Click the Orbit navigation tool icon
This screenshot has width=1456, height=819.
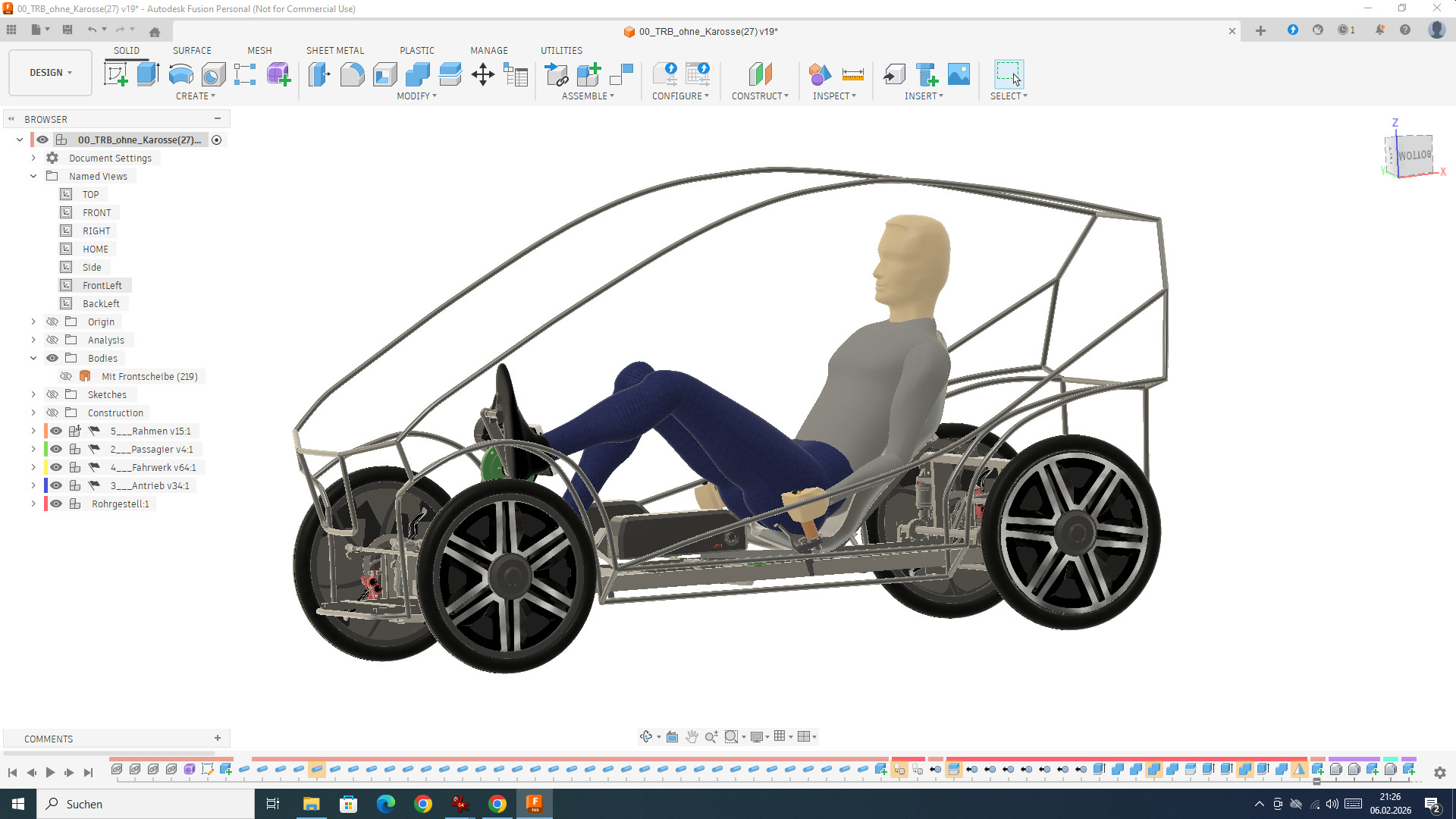(645, 736)
